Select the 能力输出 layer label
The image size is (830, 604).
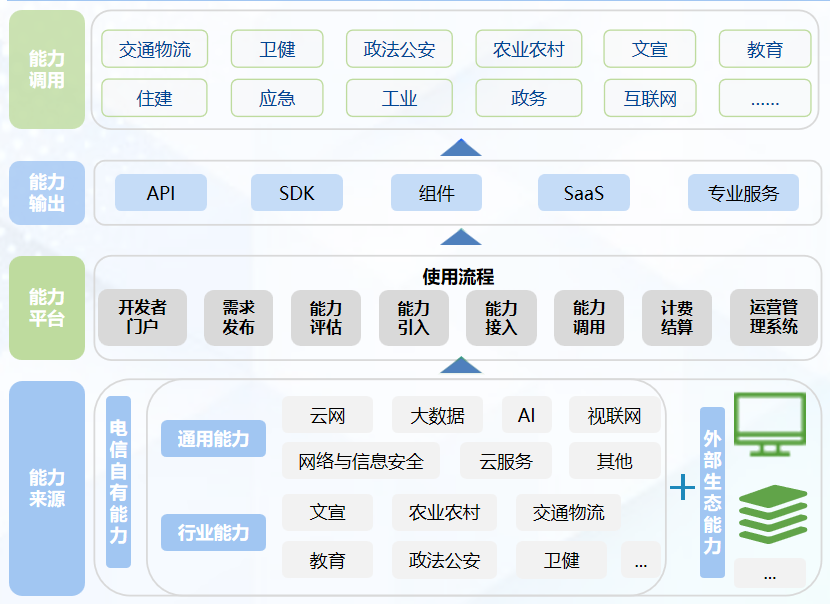coord(47,193)
